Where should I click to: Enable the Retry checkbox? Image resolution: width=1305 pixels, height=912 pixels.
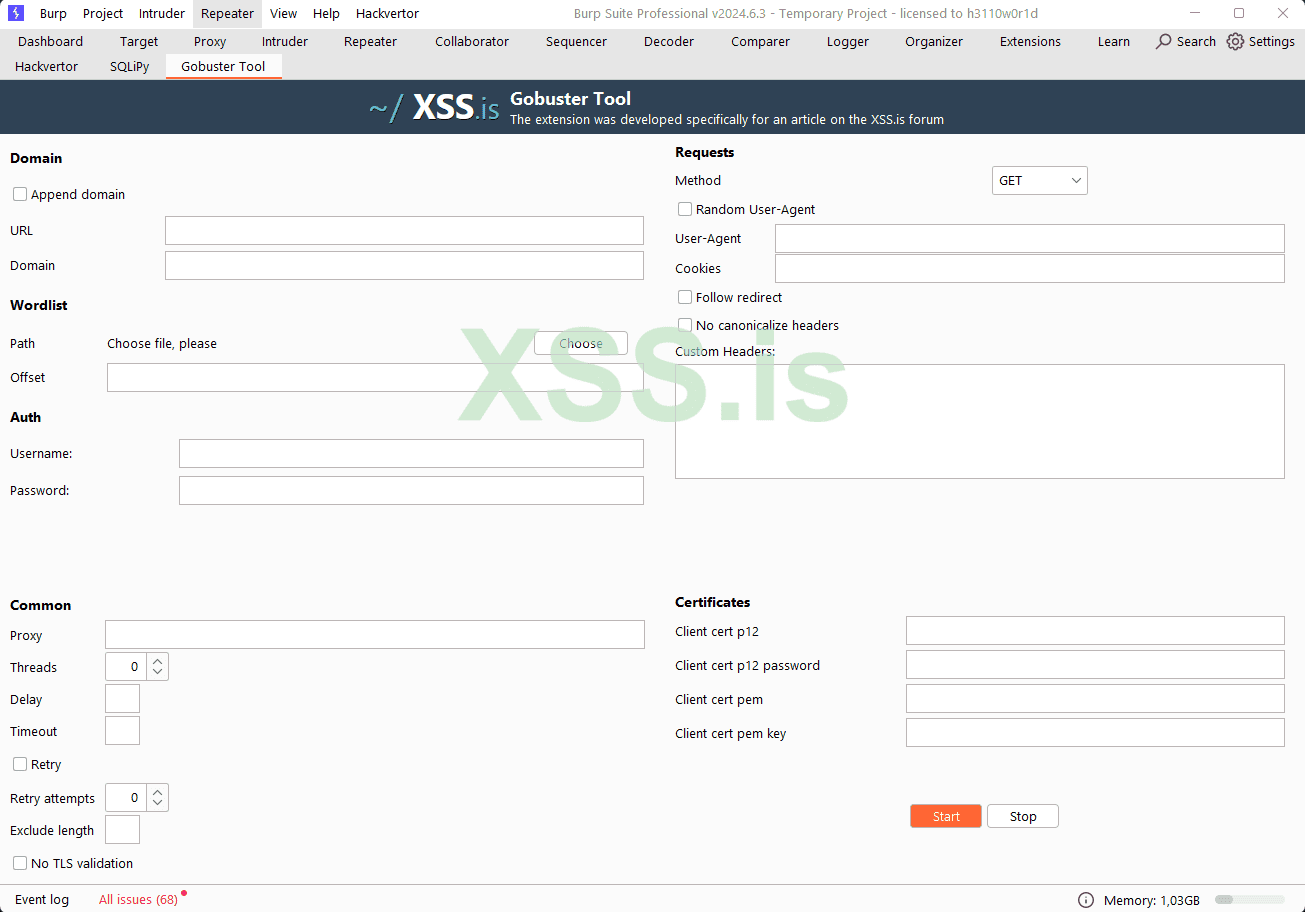20,764
